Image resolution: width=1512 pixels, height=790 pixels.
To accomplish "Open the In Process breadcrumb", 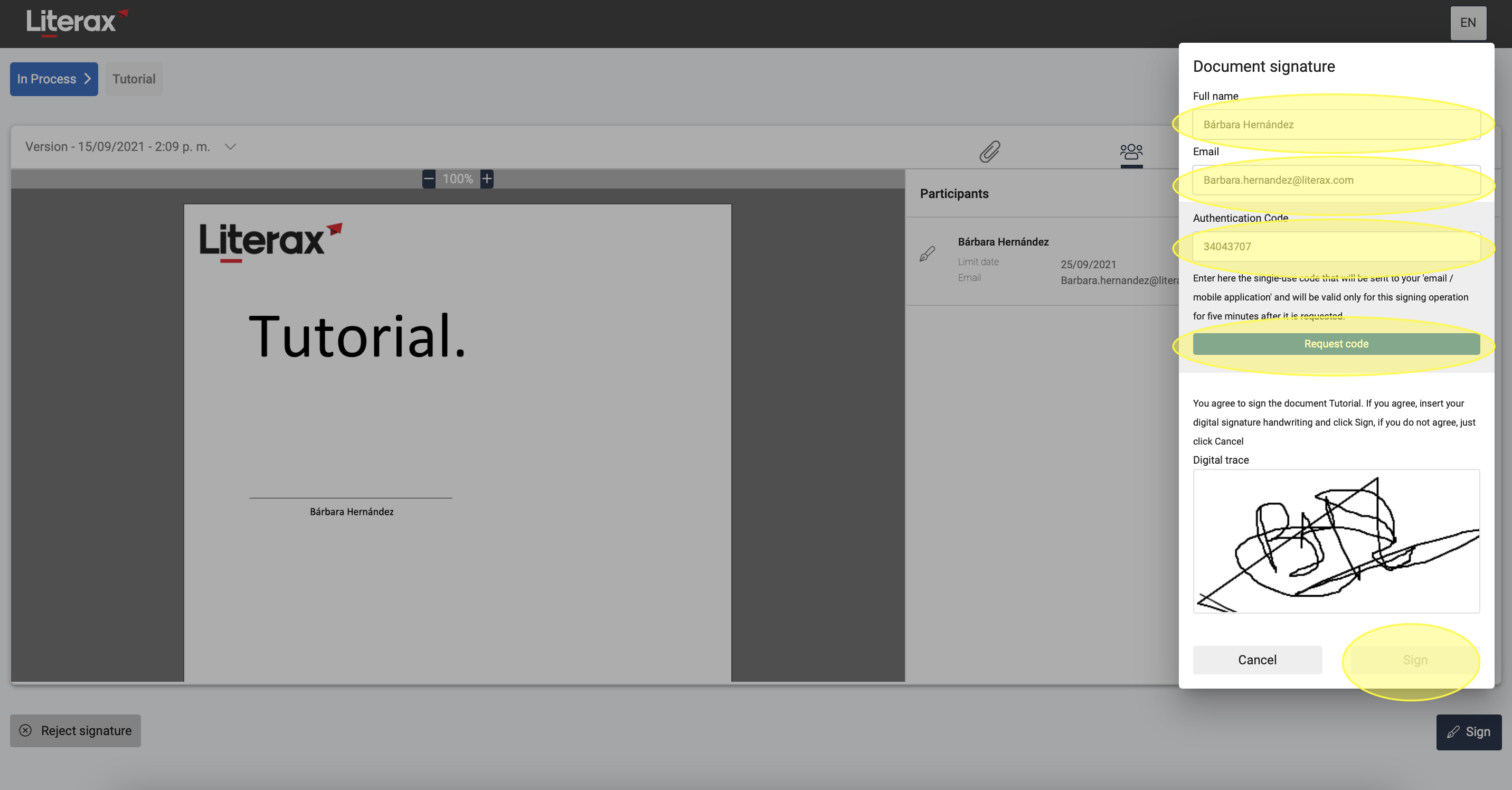I will pyautogui.click(x=54, y=79).
